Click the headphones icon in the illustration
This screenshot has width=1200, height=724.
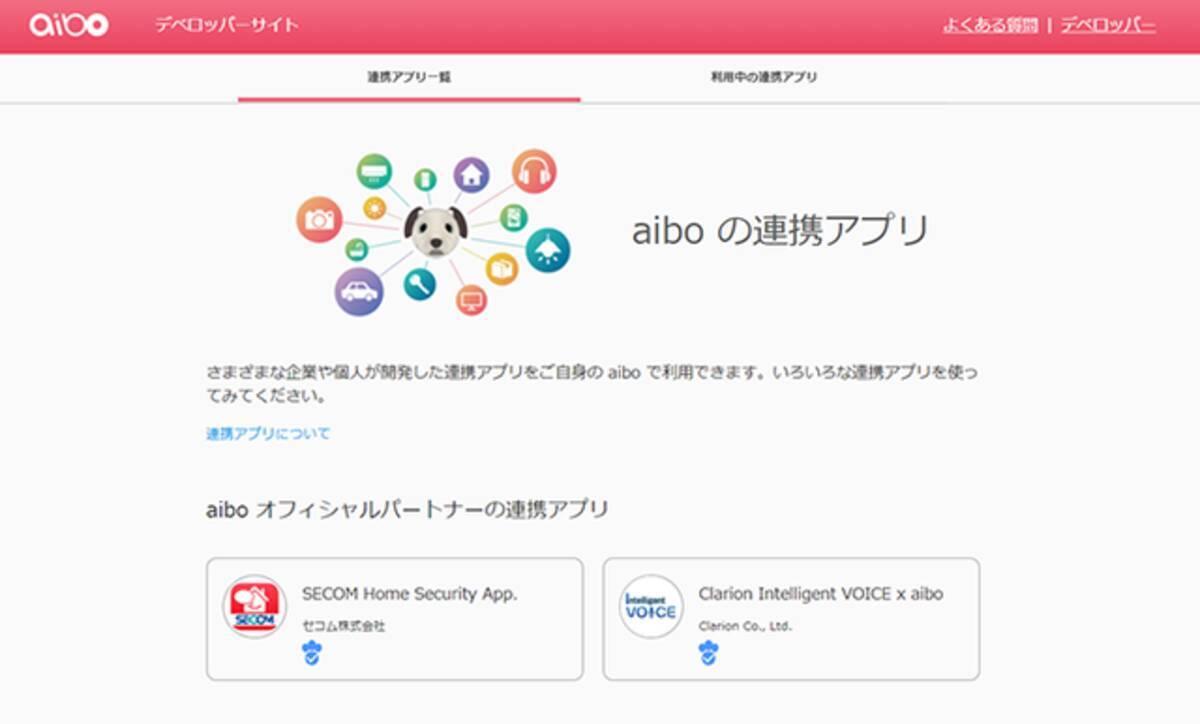click(x=535, y=171)
